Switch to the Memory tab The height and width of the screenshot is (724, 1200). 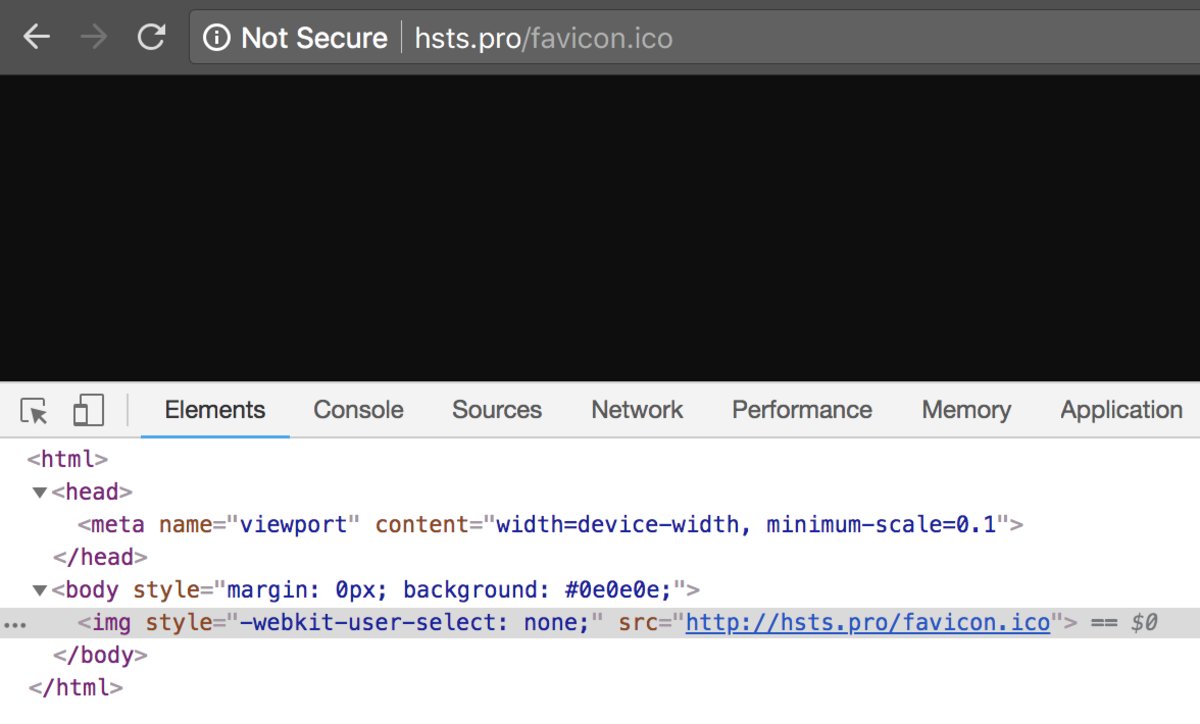coord(966,410)
